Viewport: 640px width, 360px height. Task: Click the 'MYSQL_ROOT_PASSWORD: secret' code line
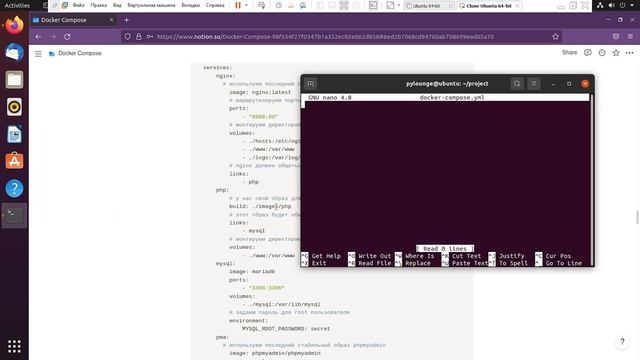pos(286,329)
